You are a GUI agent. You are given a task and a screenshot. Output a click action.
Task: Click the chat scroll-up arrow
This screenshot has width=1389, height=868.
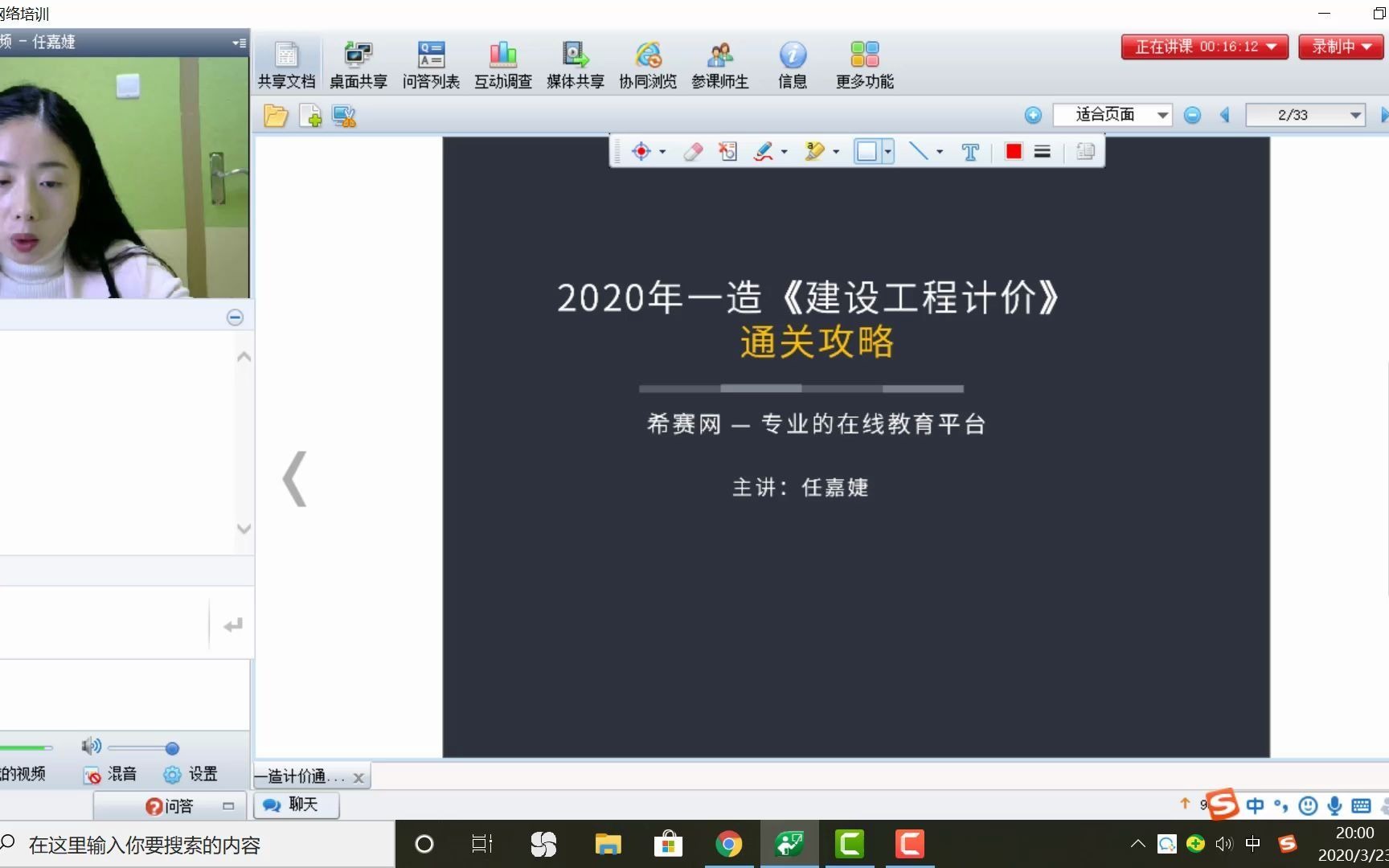point(244,357)
